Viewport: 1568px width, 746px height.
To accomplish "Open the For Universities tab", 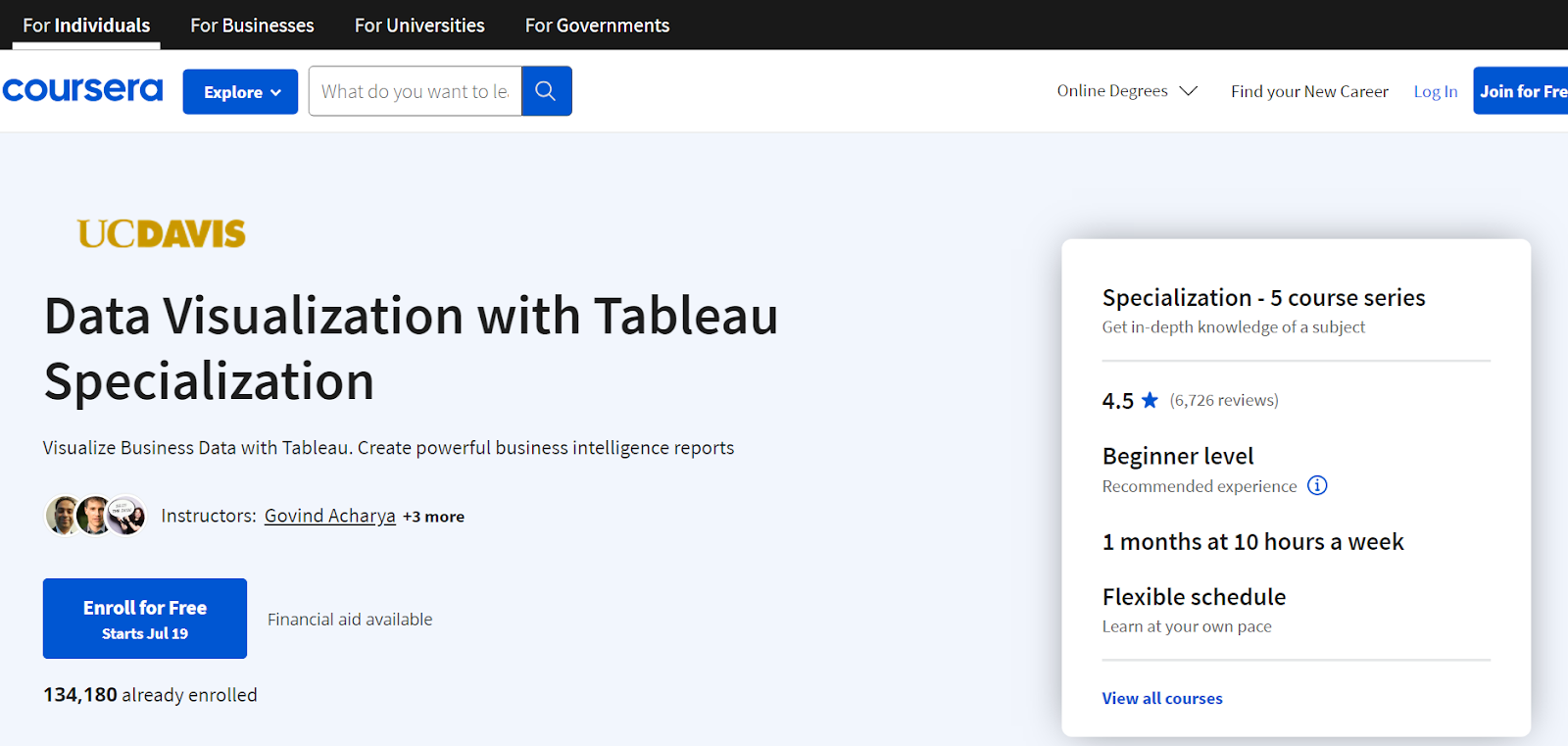I will click(419, 25).
